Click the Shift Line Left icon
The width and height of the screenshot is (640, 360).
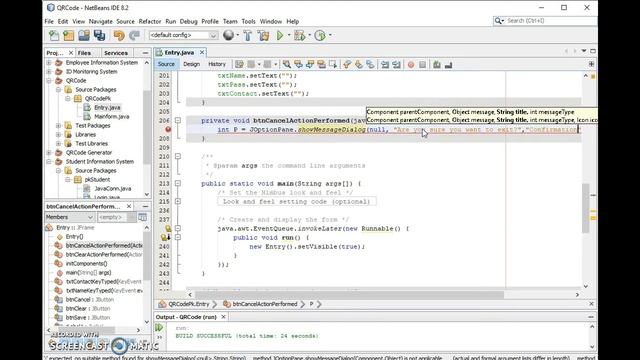click(385, 64)
